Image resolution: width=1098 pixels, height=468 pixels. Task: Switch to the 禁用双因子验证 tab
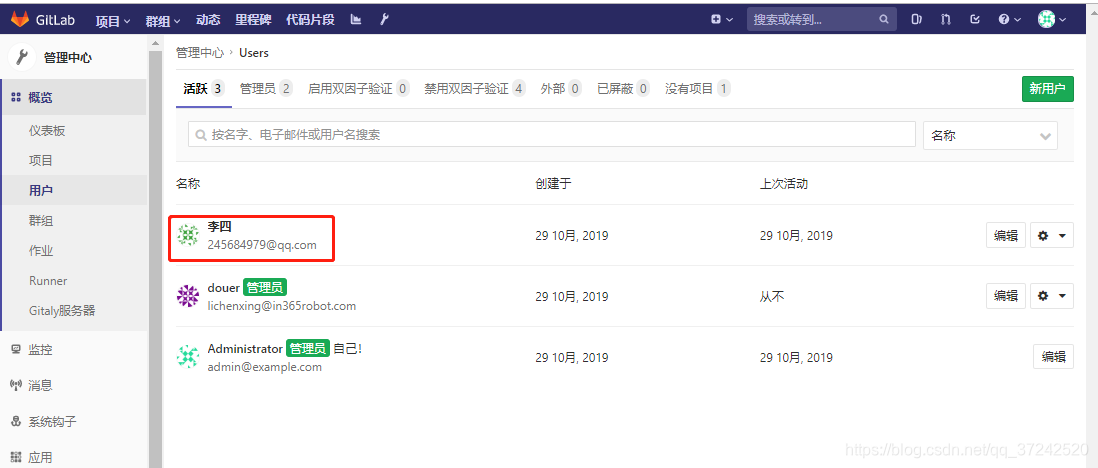[475, 89]
